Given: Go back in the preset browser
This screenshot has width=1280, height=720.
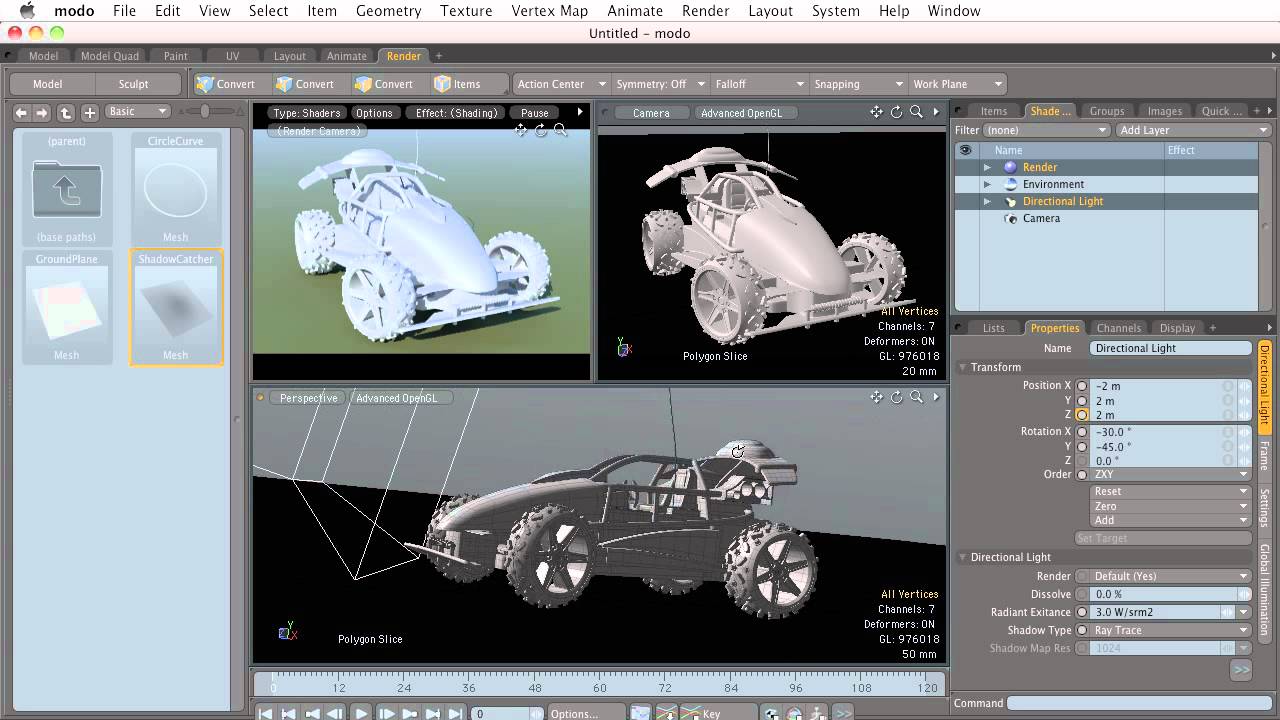Looking at the screenshot, I should point(21,112).
